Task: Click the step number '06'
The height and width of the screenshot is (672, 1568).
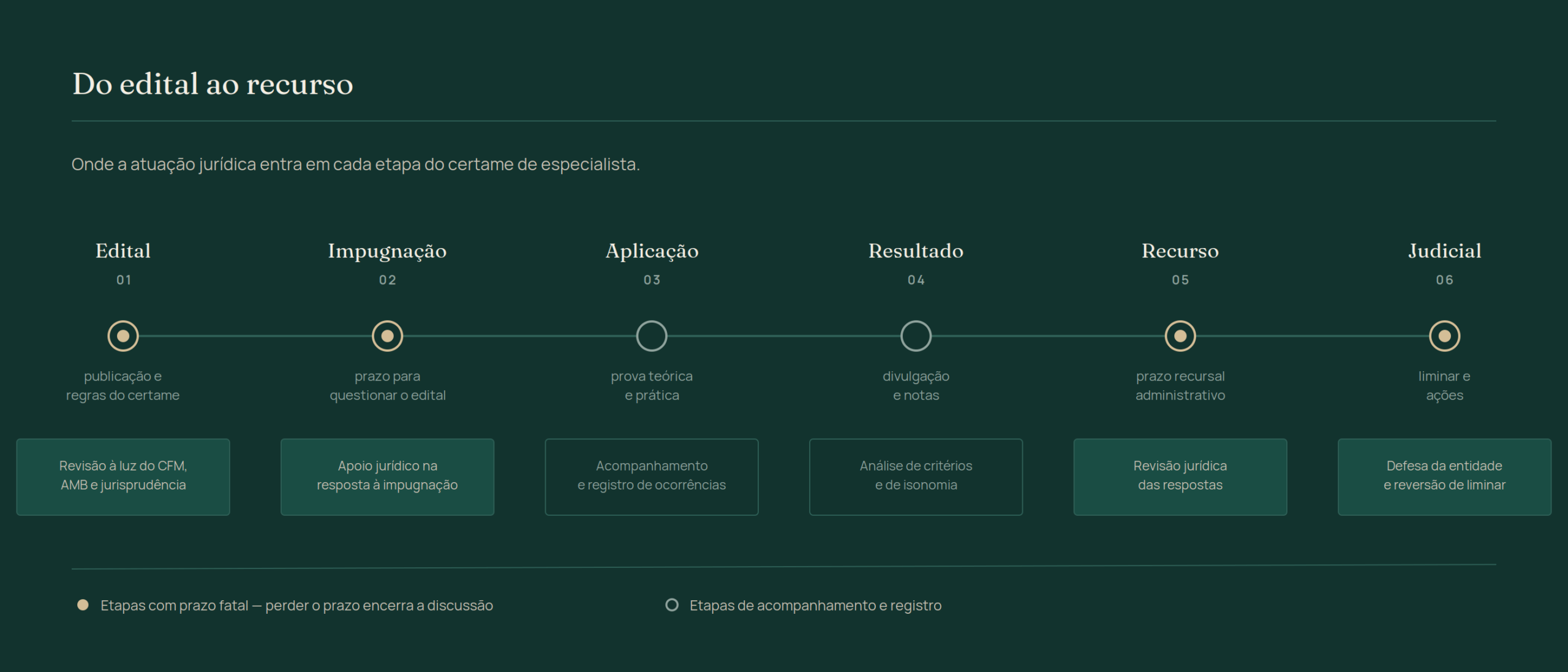Action: point(1444,280)
